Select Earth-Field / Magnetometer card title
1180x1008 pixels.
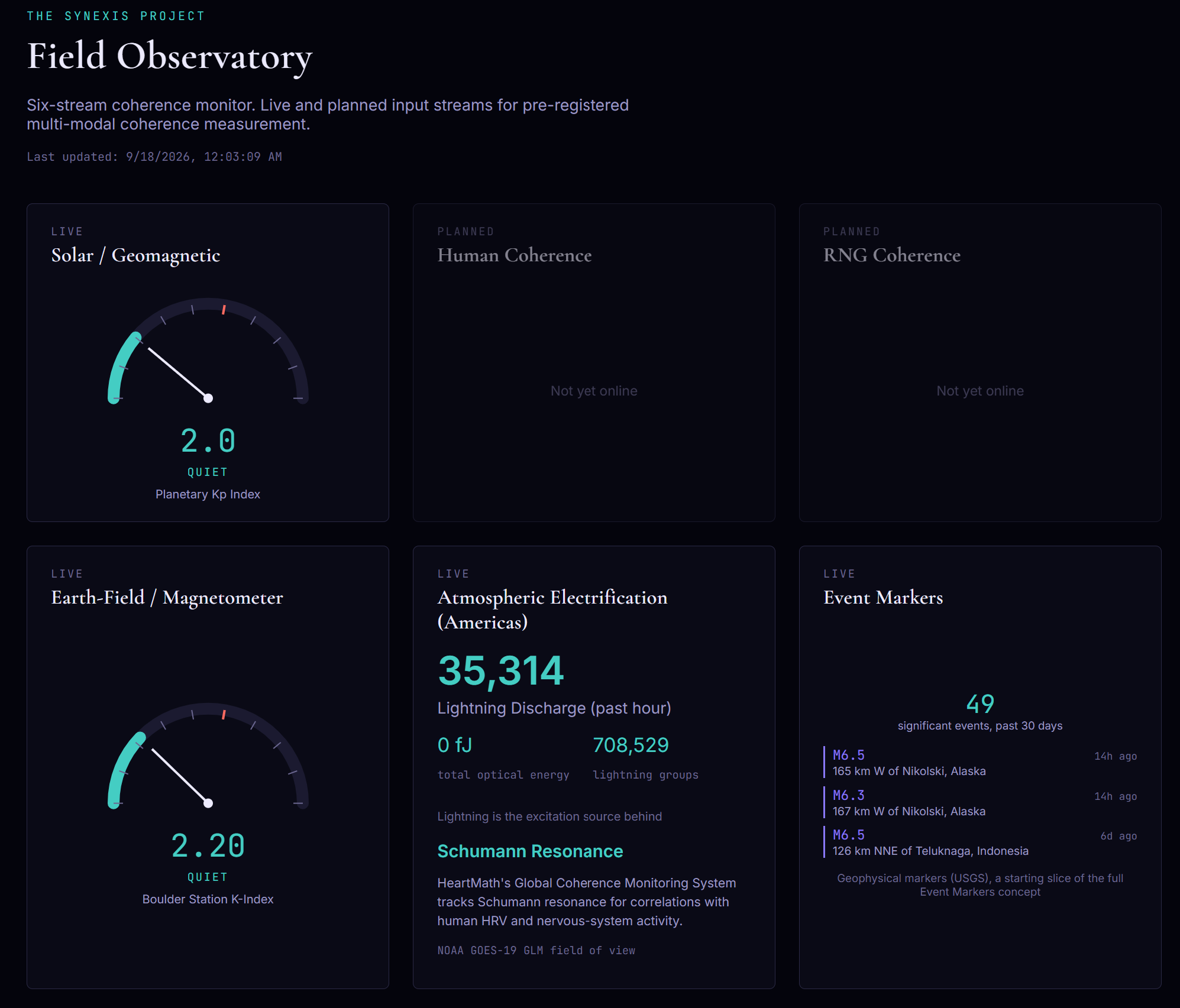[x=167, y=598]
